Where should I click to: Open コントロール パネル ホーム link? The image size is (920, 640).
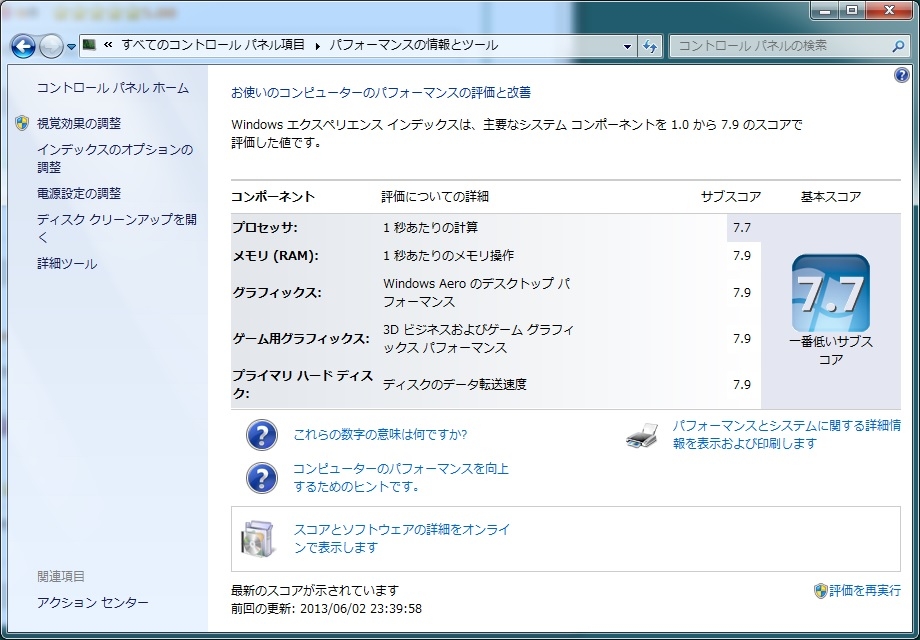tap(112, 88)
